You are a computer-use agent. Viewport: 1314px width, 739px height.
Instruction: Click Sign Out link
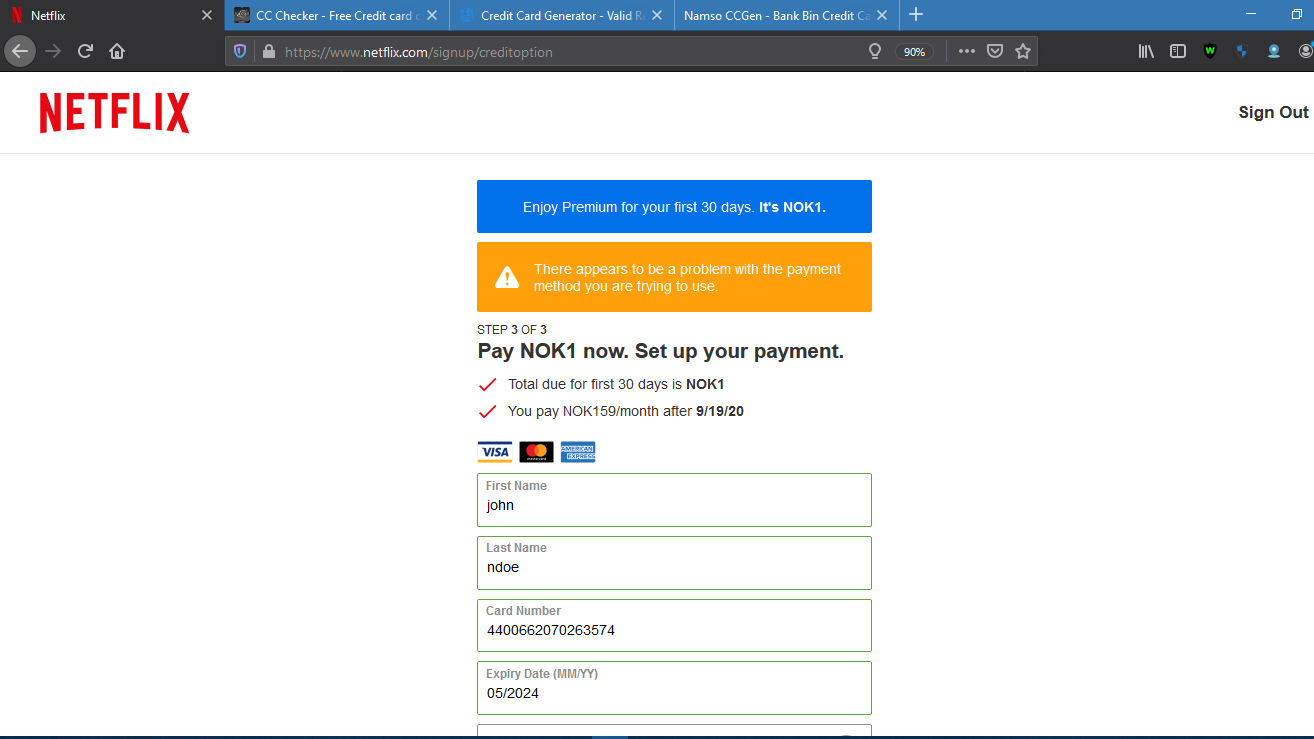coord(1273,112)
